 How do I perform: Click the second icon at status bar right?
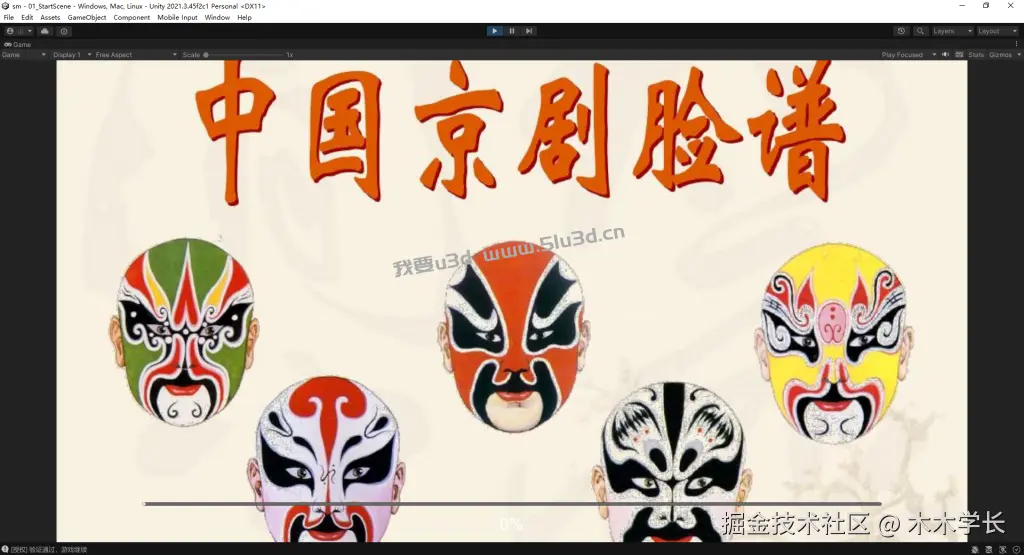coord(989,550)
